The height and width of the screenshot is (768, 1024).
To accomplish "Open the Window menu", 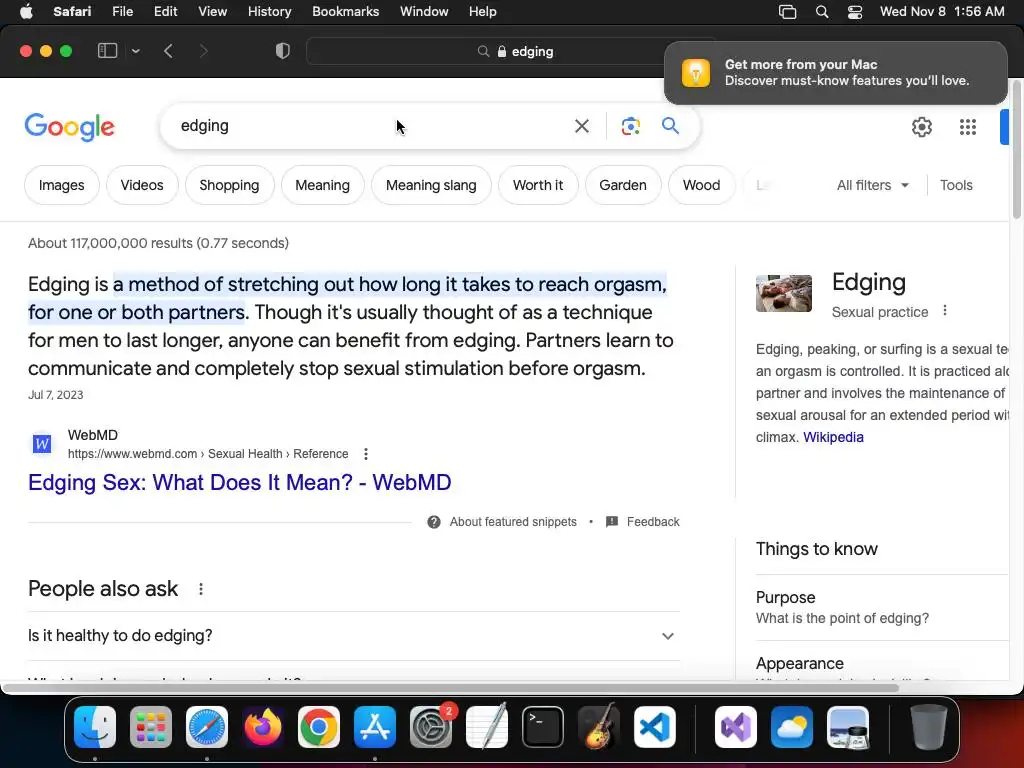I will click(424, 12).
